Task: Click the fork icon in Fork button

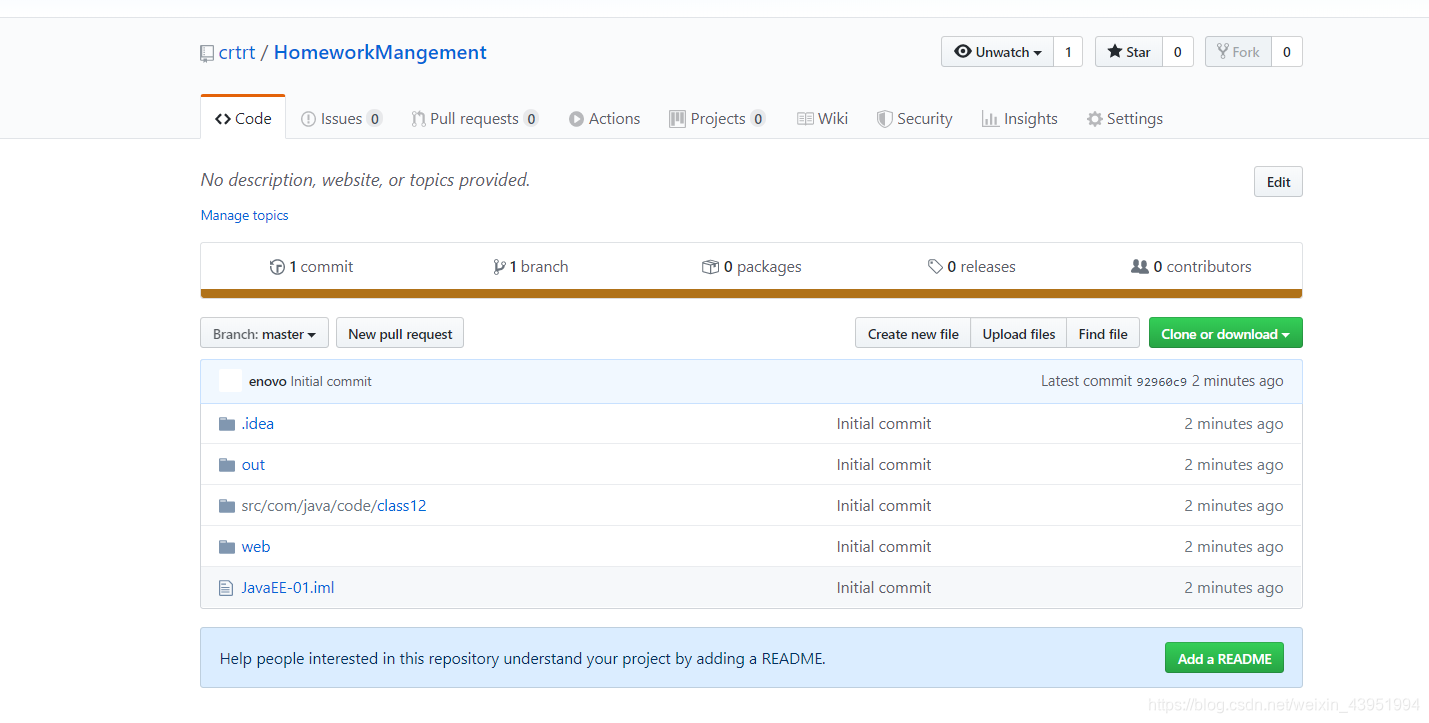Action: pos(1222,52)
